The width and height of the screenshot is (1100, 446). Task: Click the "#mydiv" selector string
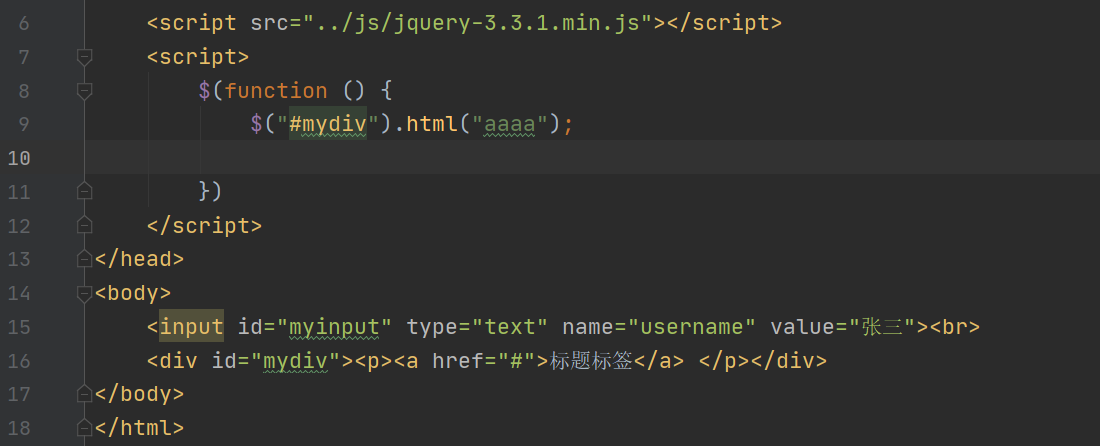pyautogui.click(x=328, y=124)
